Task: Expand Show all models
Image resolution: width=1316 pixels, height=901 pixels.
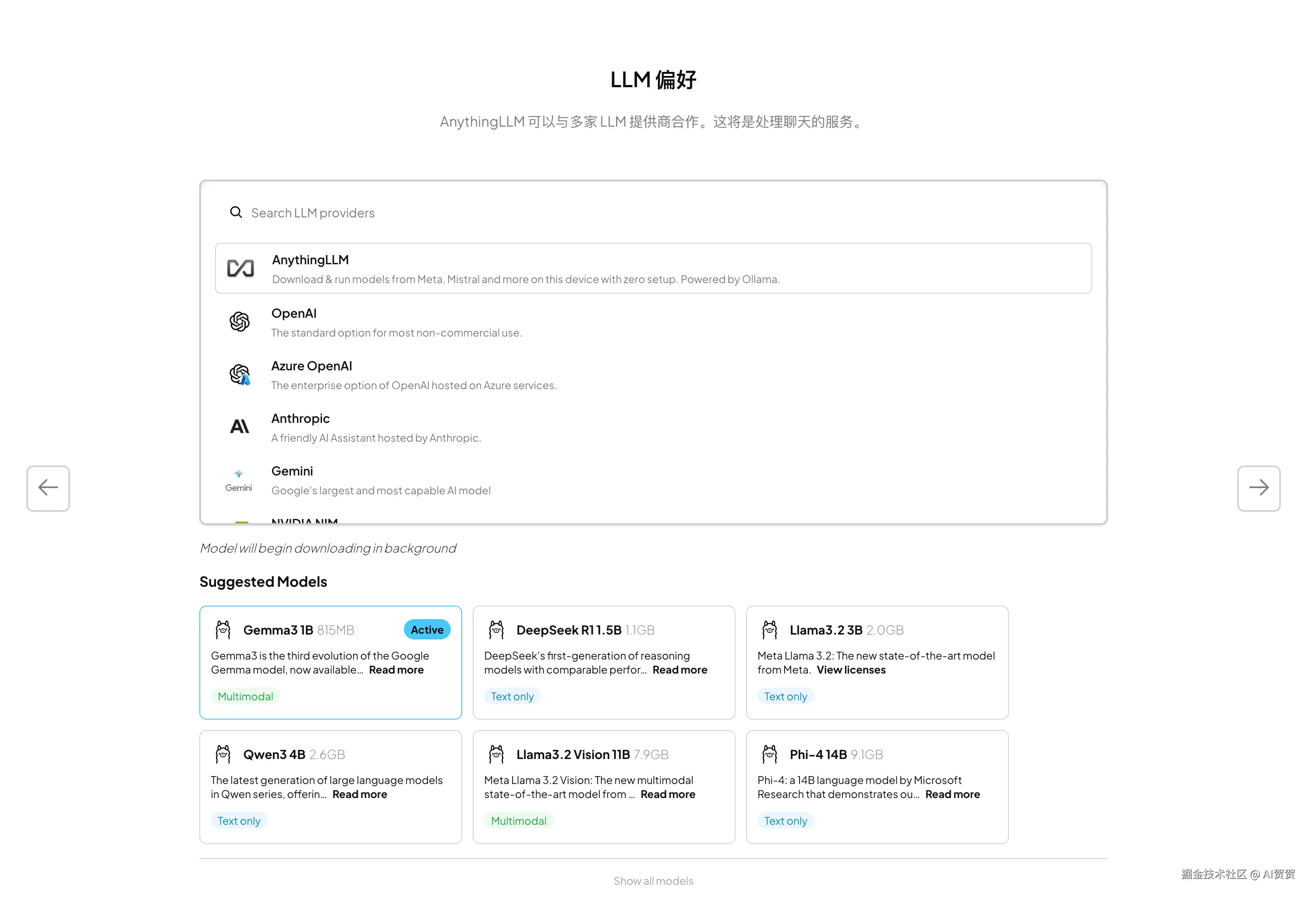Action: click(x=653, y=880)
